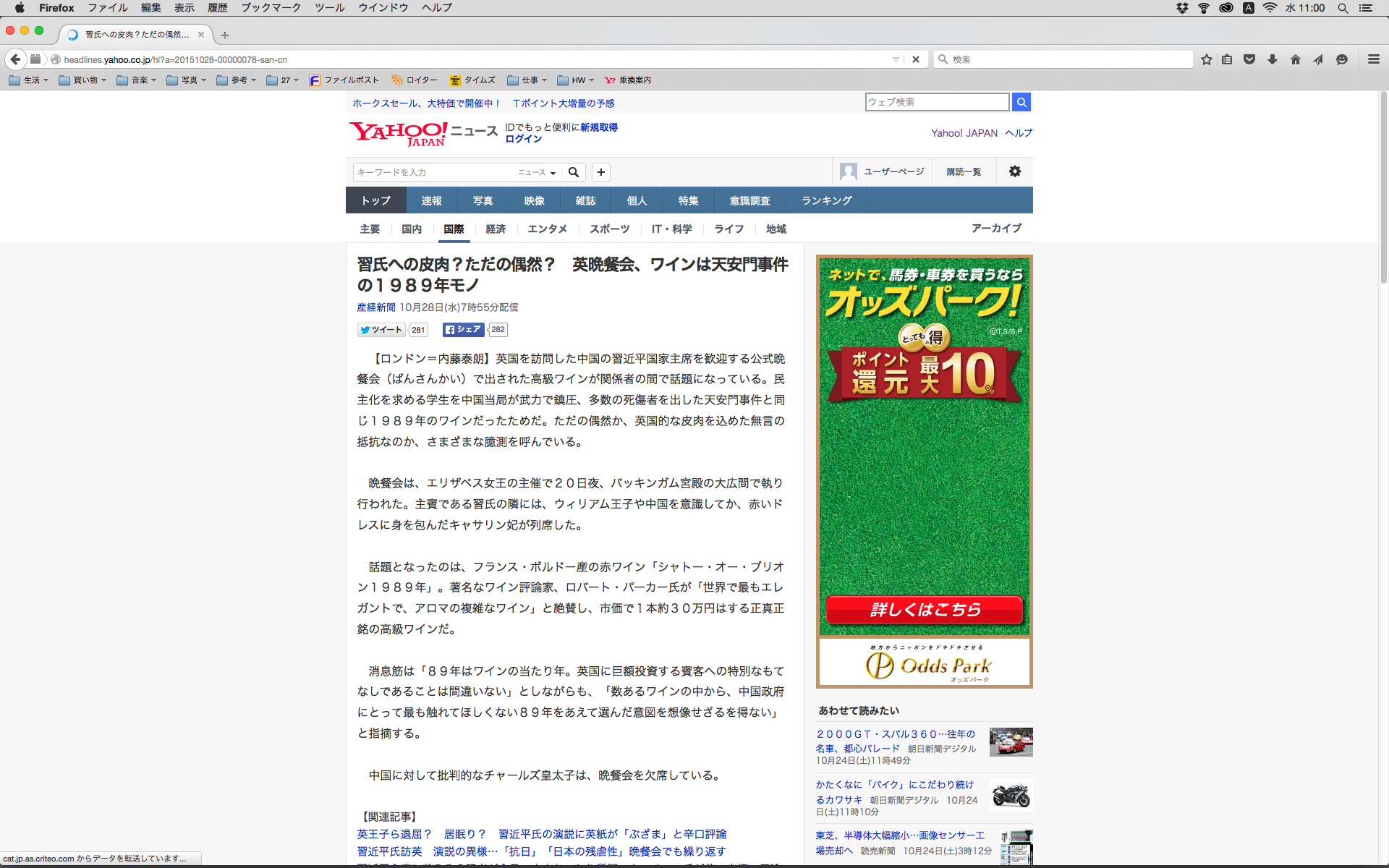Open the URL bar history dropdown arrow
This screenshot has width=1389, height=868.
pos(896,59)
